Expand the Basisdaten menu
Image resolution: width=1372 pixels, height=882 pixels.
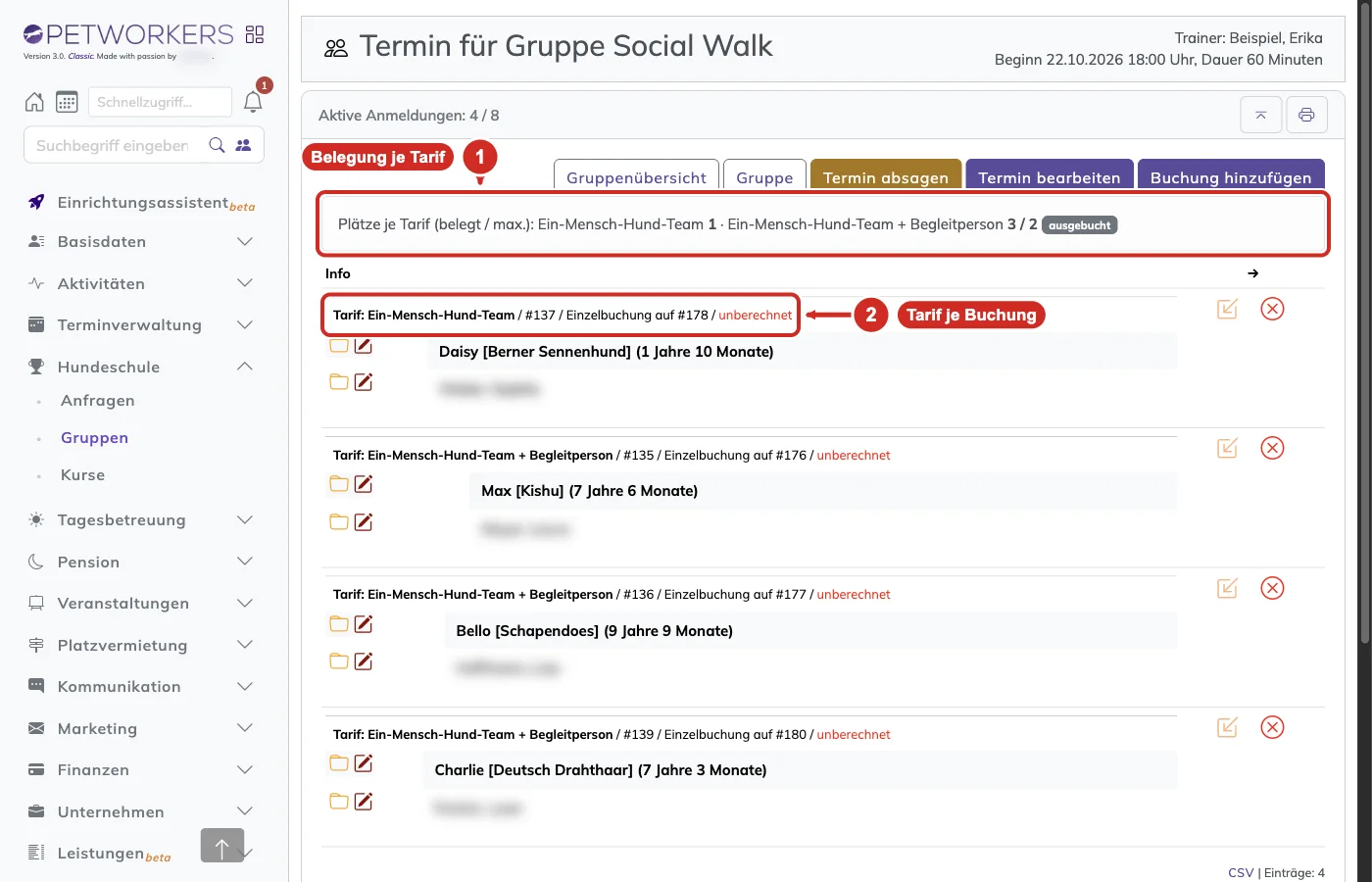[x=141, y=241]
